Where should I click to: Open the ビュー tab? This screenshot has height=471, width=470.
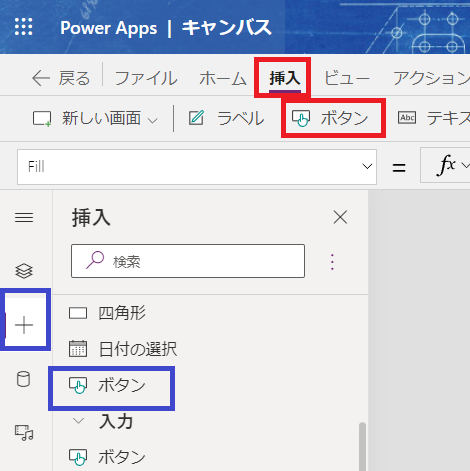coord(347,78)
